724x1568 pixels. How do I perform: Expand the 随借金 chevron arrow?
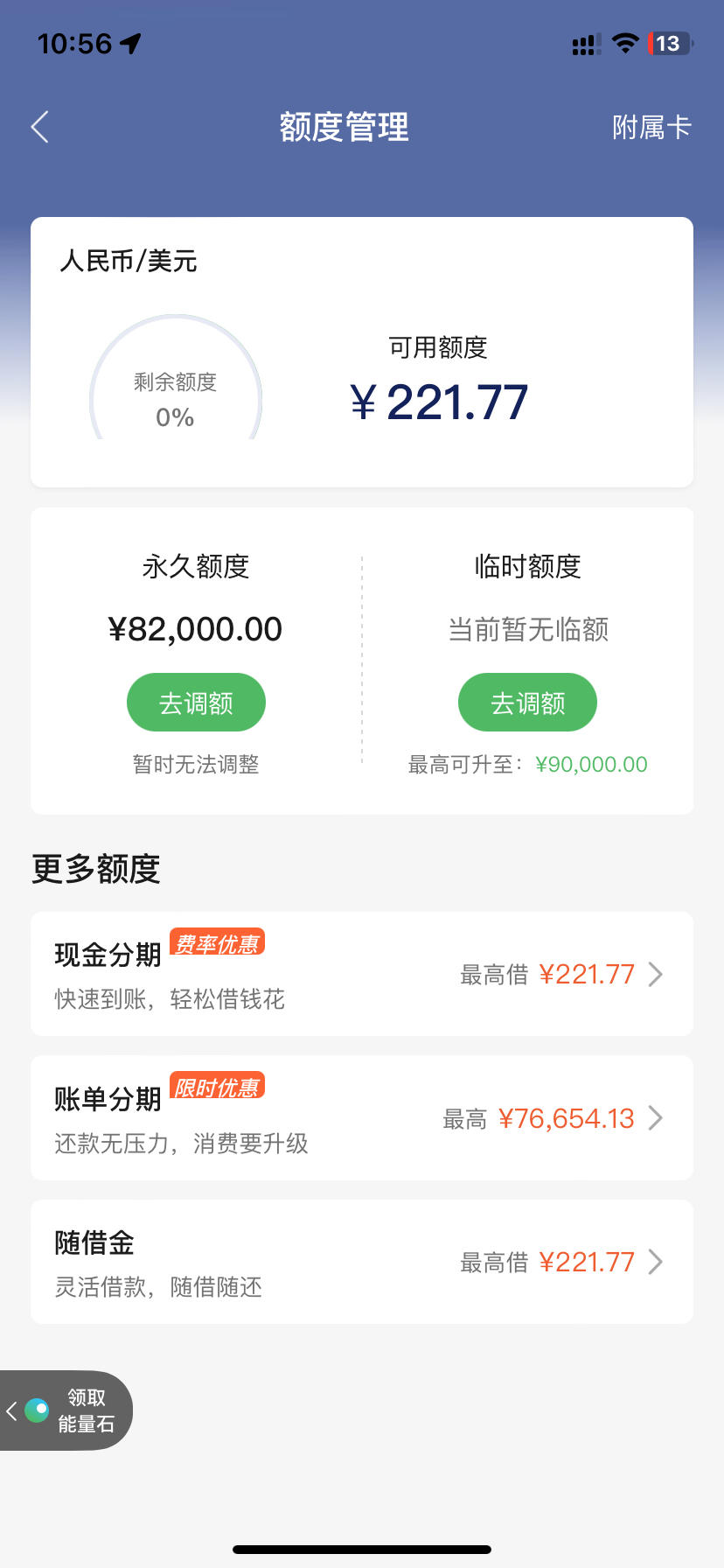pos(656,1262)
